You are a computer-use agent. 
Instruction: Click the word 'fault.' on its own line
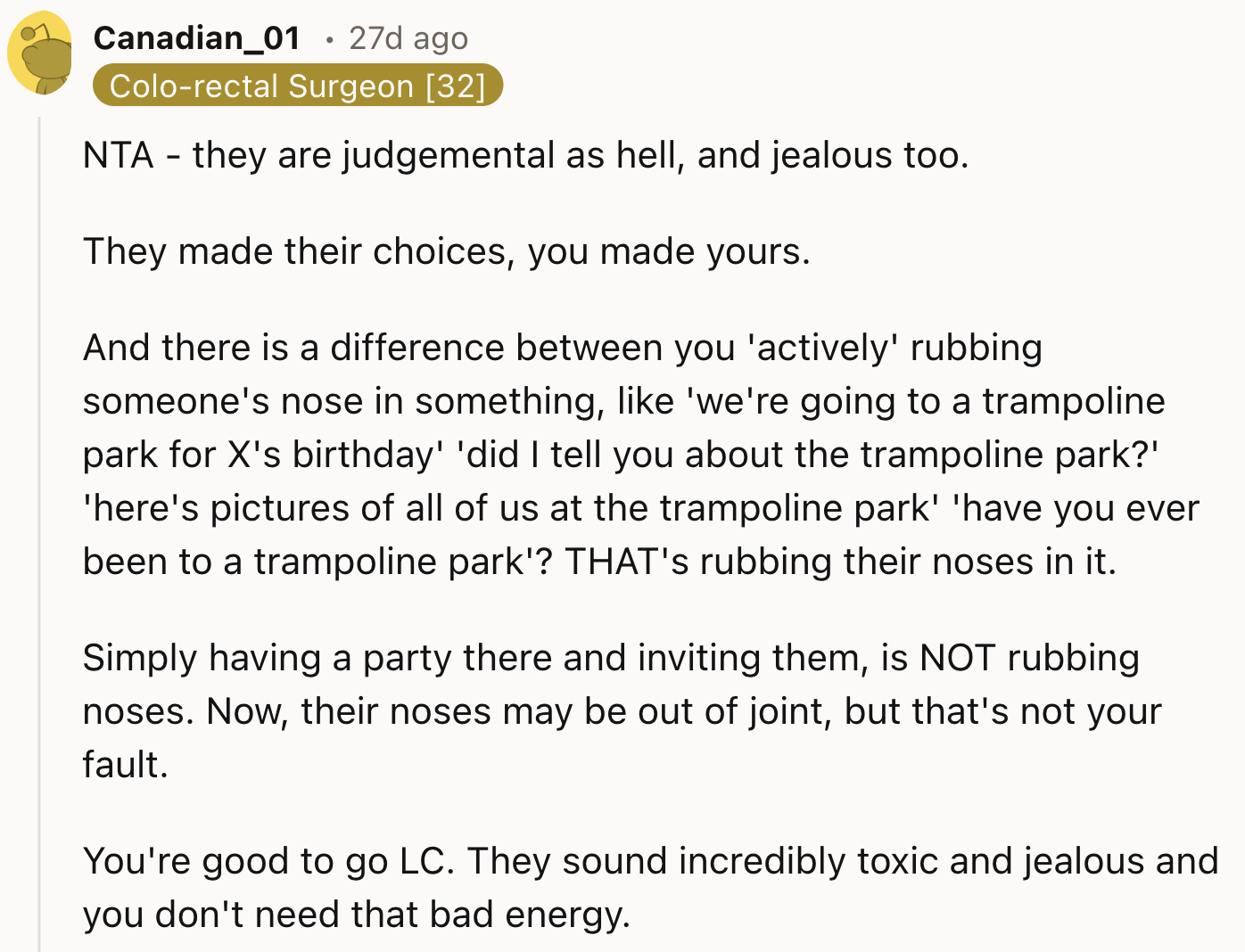coord(126,764)
